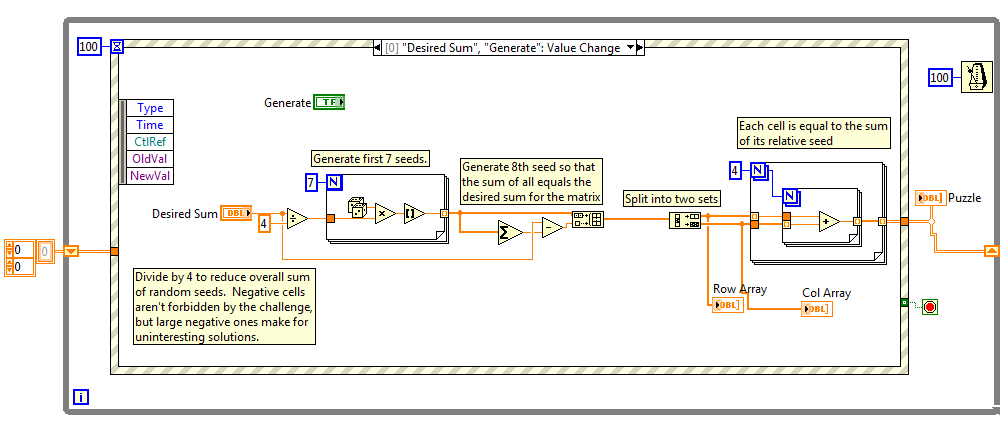Select the CtlRef event data item
Screen dimensions: 1007x424
point(150,141)
